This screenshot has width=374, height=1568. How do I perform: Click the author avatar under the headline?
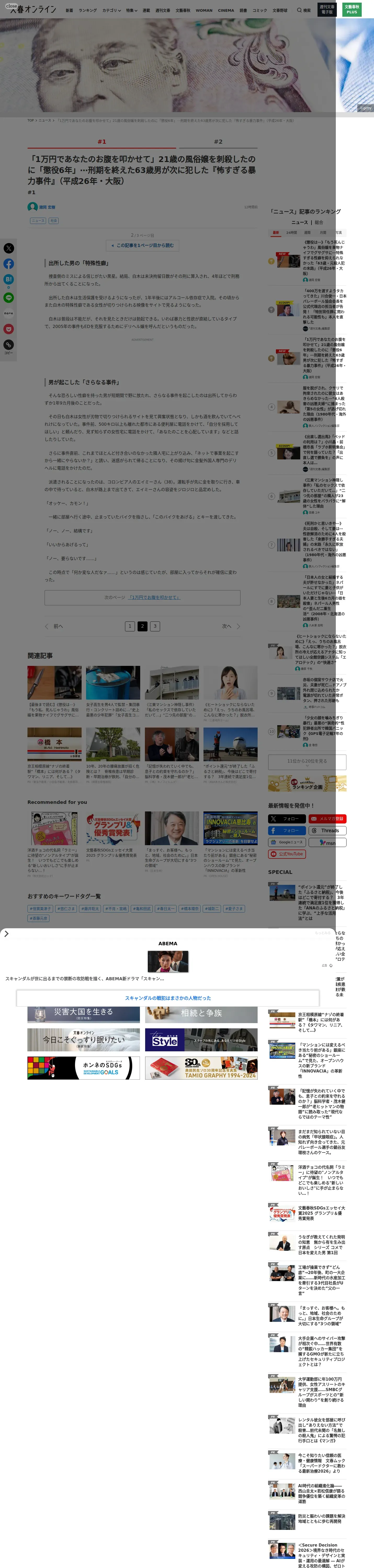[x=33, y=207]
